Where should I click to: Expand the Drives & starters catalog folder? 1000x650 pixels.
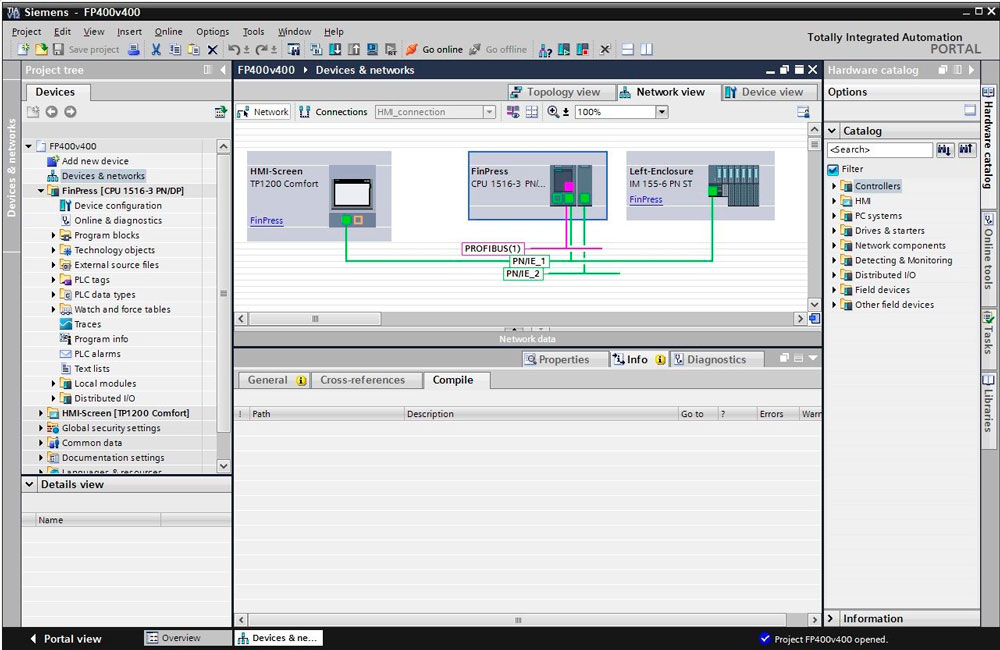coord(834,231)
